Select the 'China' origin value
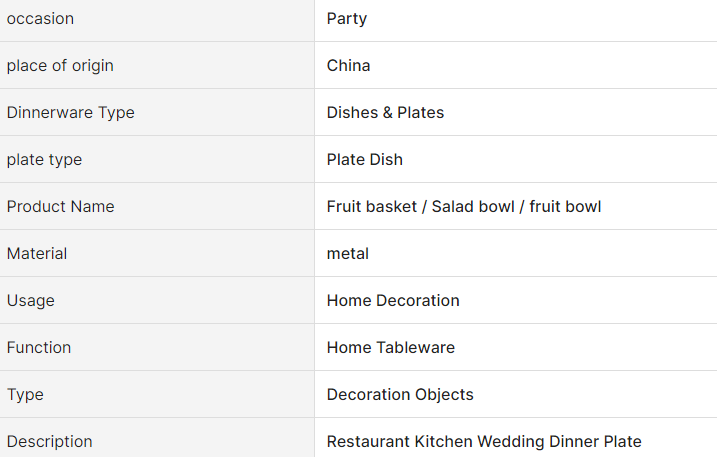The image size is (717, 457). click(x=348, y=66)
